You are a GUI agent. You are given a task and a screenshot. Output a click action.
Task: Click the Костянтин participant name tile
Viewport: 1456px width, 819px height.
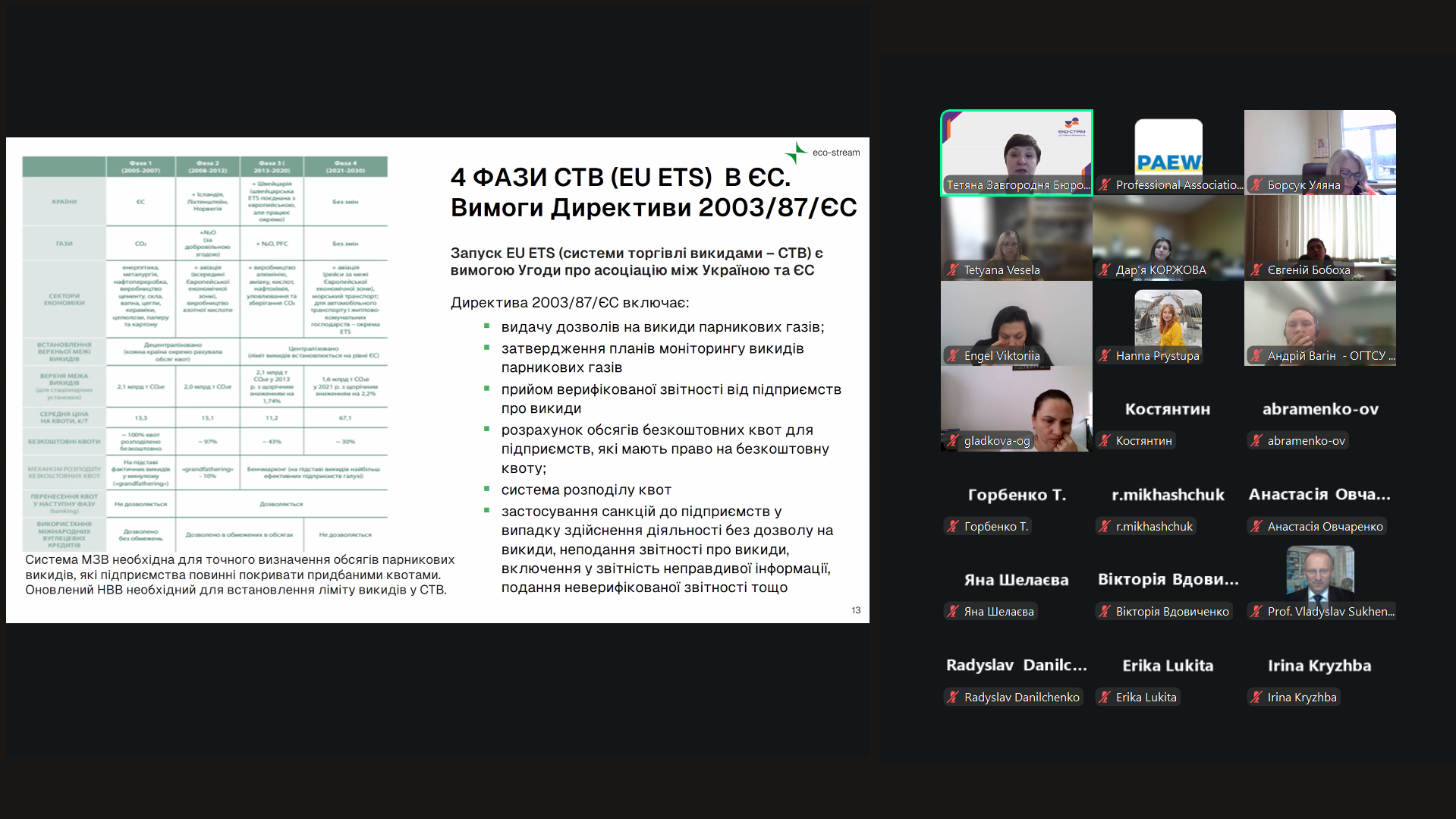[1168, 409]
